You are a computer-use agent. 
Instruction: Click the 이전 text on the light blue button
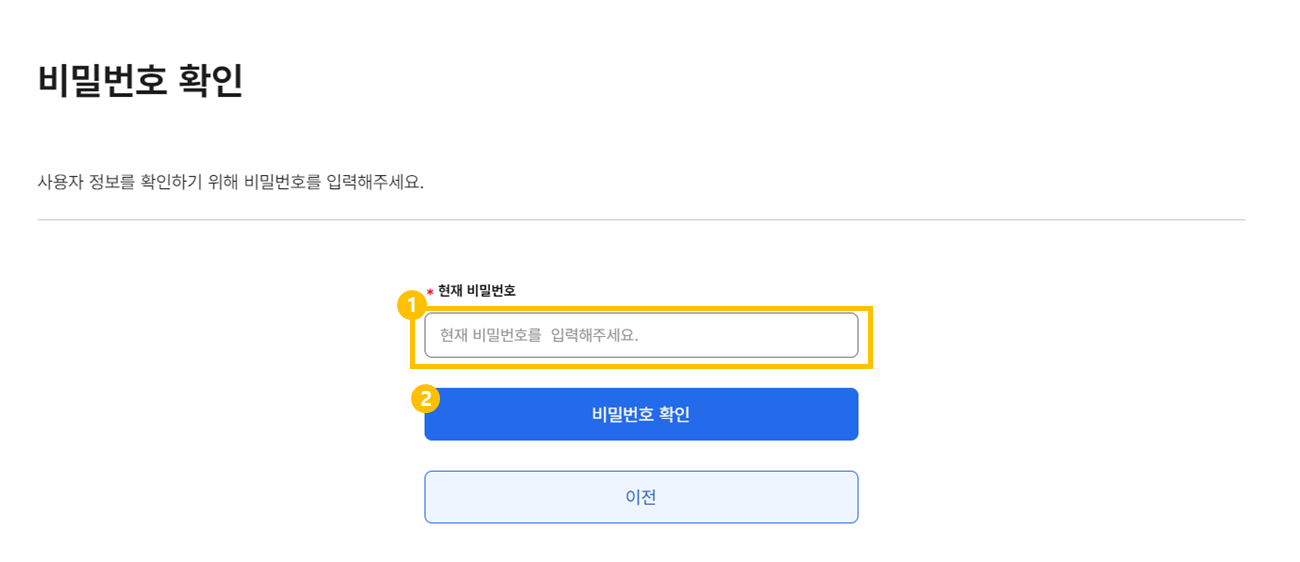click(641, 497)
